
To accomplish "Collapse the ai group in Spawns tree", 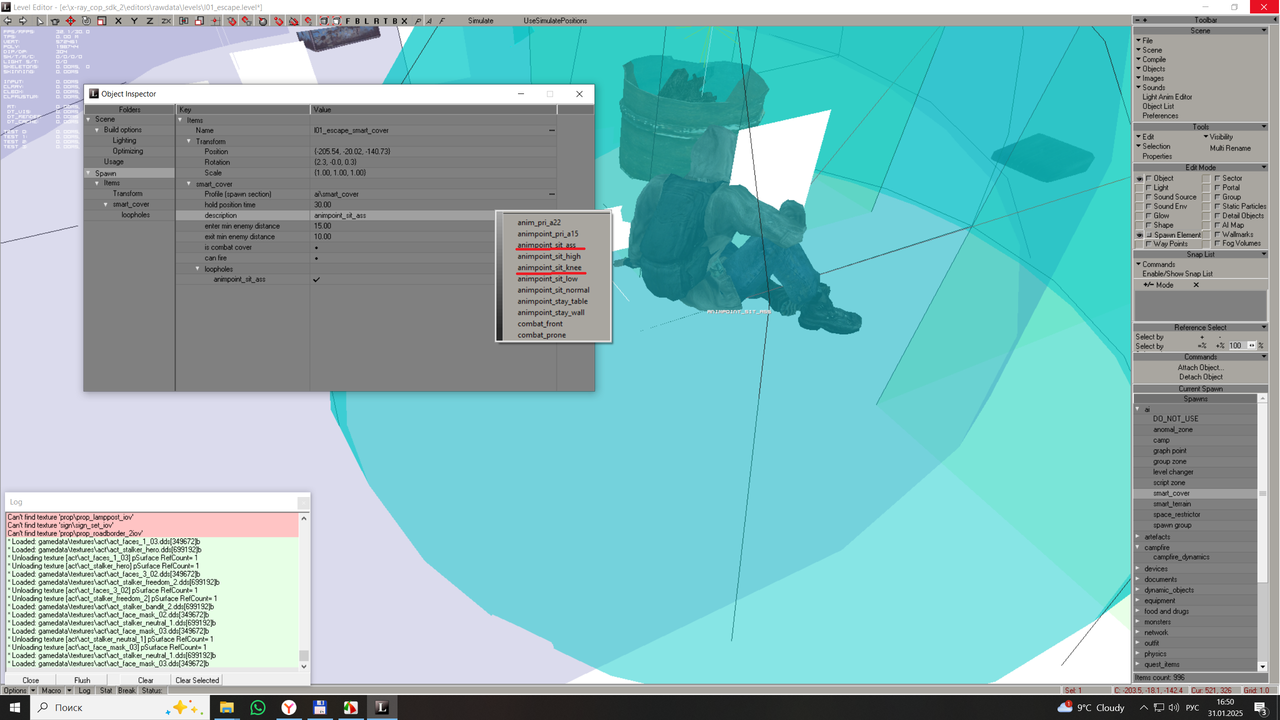I will [x=1139, y=409].
